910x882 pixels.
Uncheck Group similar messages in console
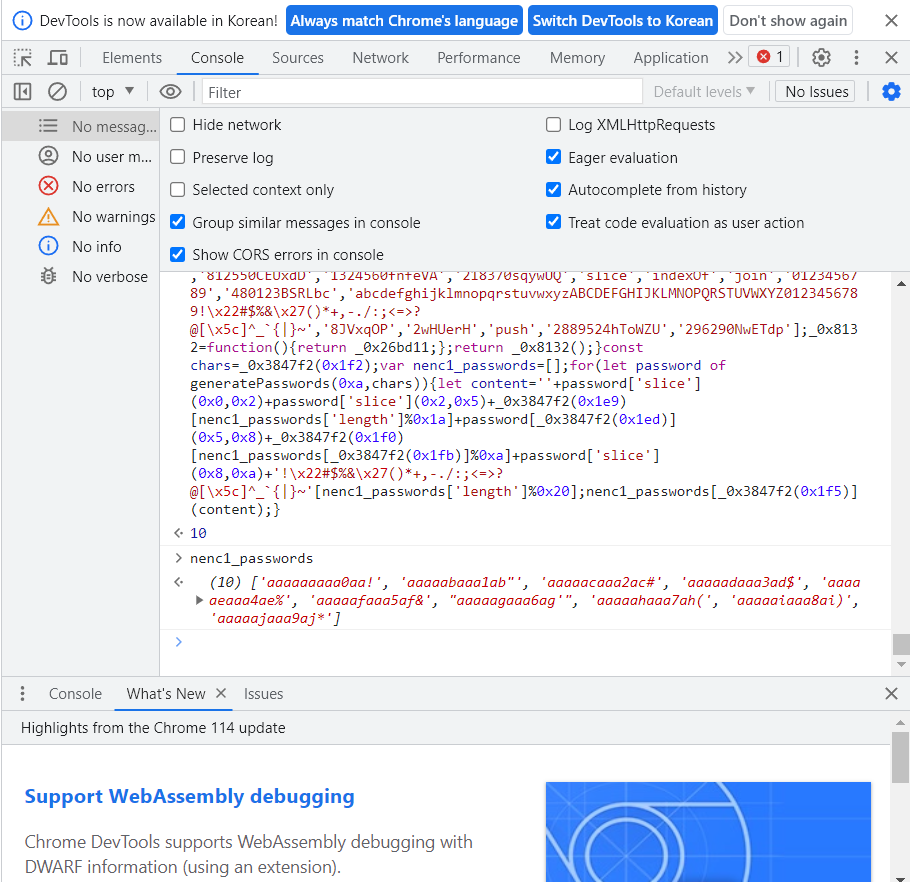178,222
